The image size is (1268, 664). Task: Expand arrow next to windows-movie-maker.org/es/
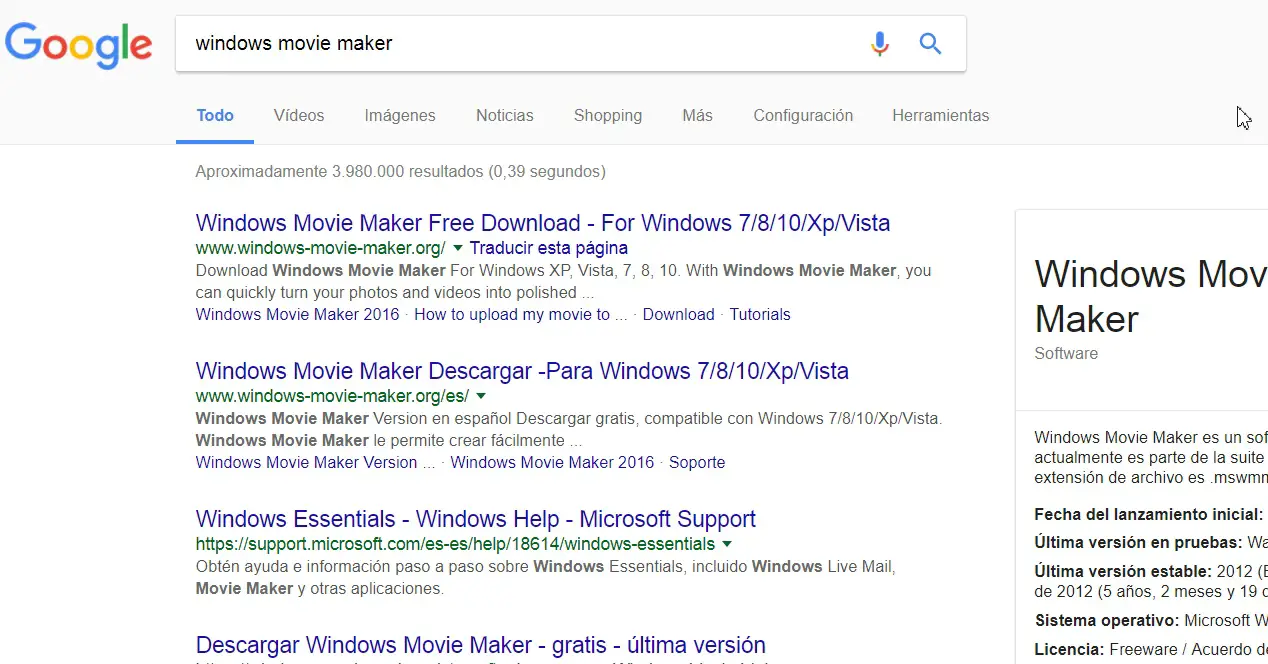480,396
